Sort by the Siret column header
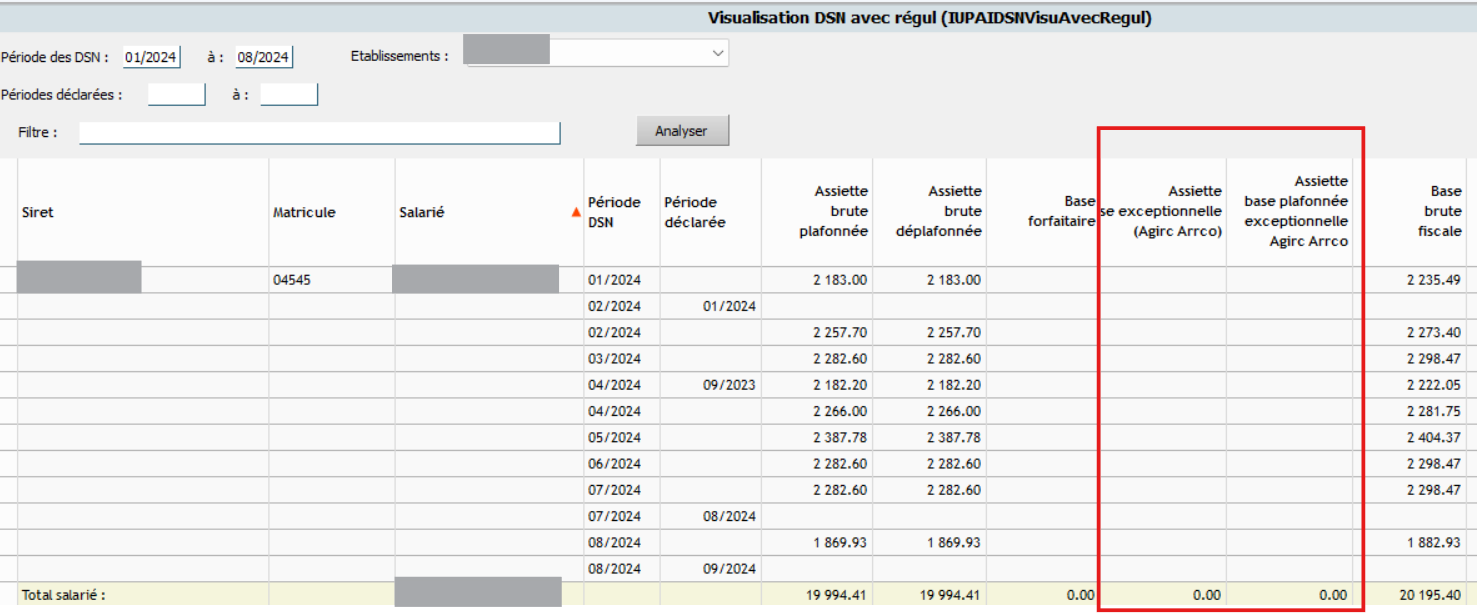1477x613 pixels. pyautogui.click(x=38, y=212)
